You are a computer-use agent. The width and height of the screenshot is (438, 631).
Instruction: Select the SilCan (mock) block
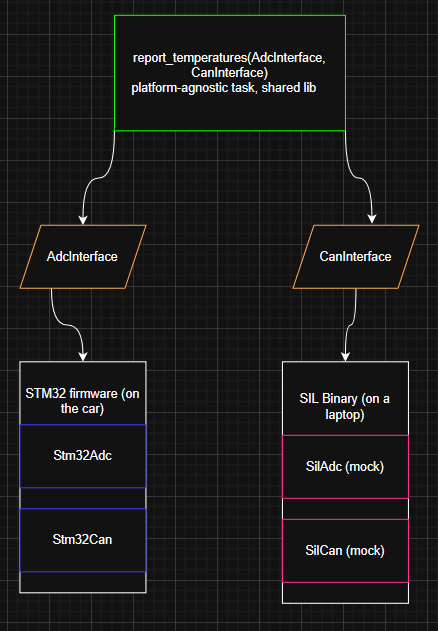pos(345,551)
